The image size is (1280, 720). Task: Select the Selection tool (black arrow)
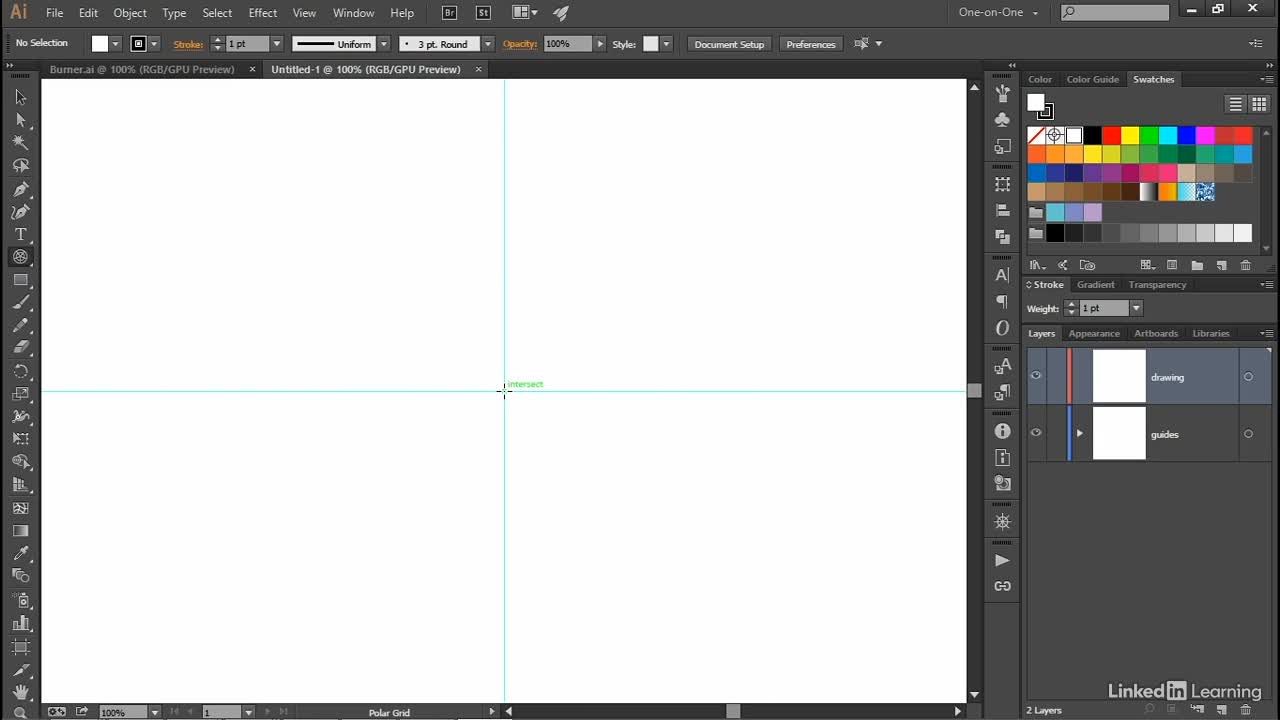(x=20, y=97)
